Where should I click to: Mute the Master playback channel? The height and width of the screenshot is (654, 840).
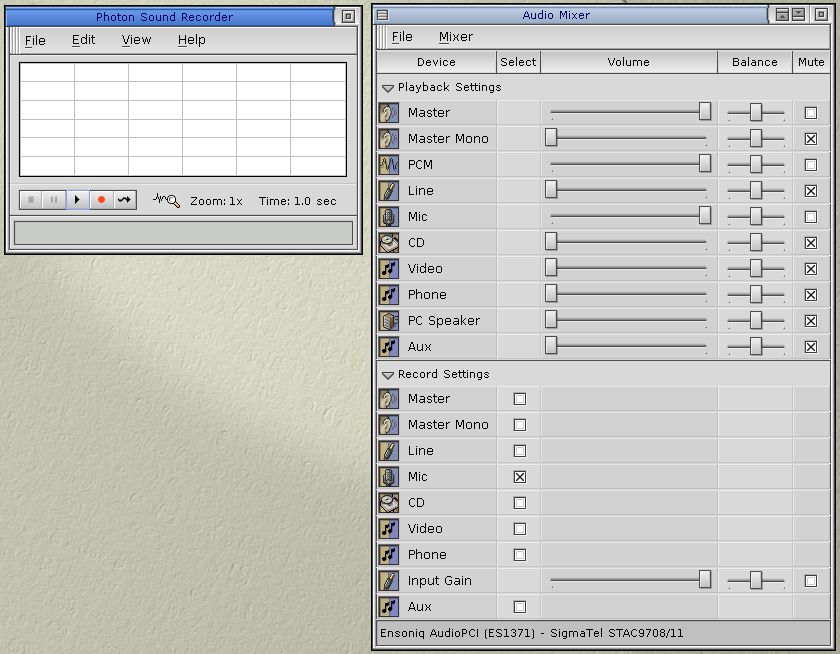pyautogui.click(x=810, y=113)
